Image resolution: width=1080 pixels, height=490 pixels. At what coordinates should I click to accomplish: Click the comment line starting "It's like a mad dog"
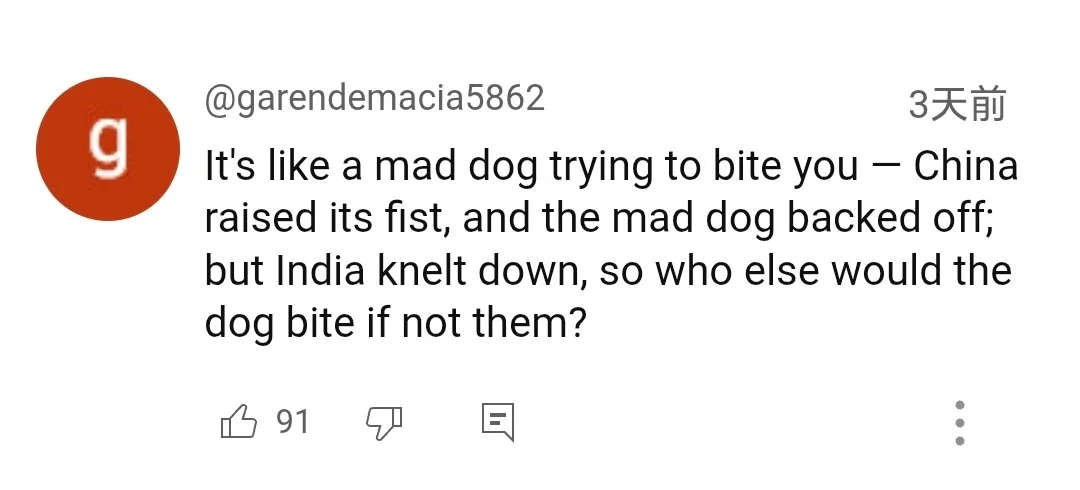(x=610, y=166)
